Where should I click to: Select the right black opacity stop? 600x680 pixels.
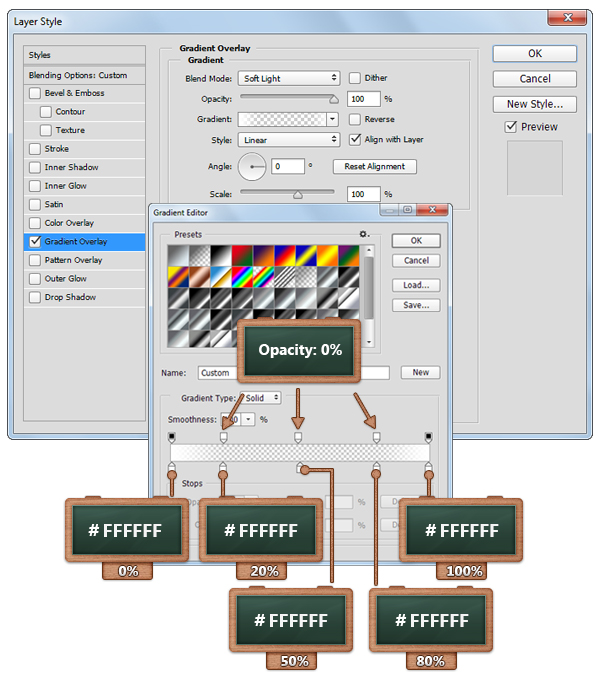428,438
